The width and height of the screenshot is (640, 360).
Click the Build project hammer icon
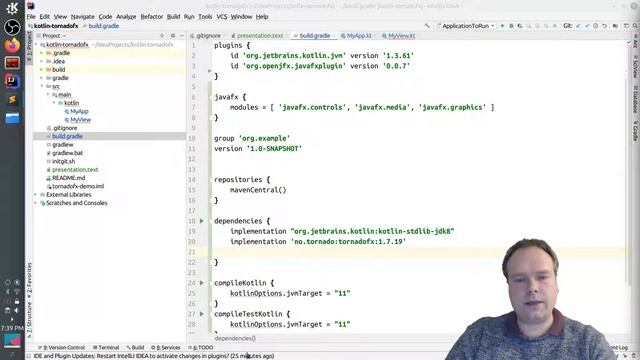click(x=427, y=26)
